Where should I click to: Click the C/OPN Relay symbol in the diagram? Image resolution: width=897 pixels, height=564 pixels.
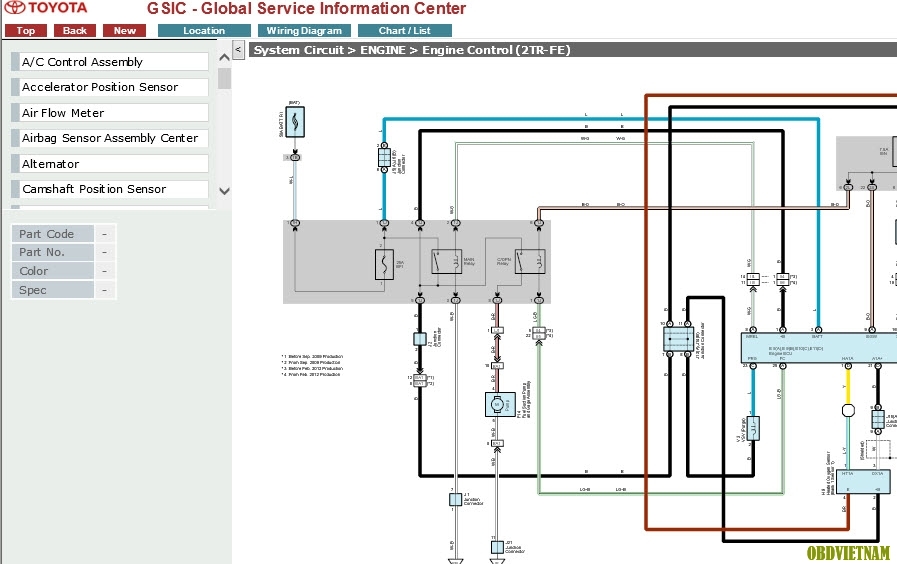pos(530,261)
